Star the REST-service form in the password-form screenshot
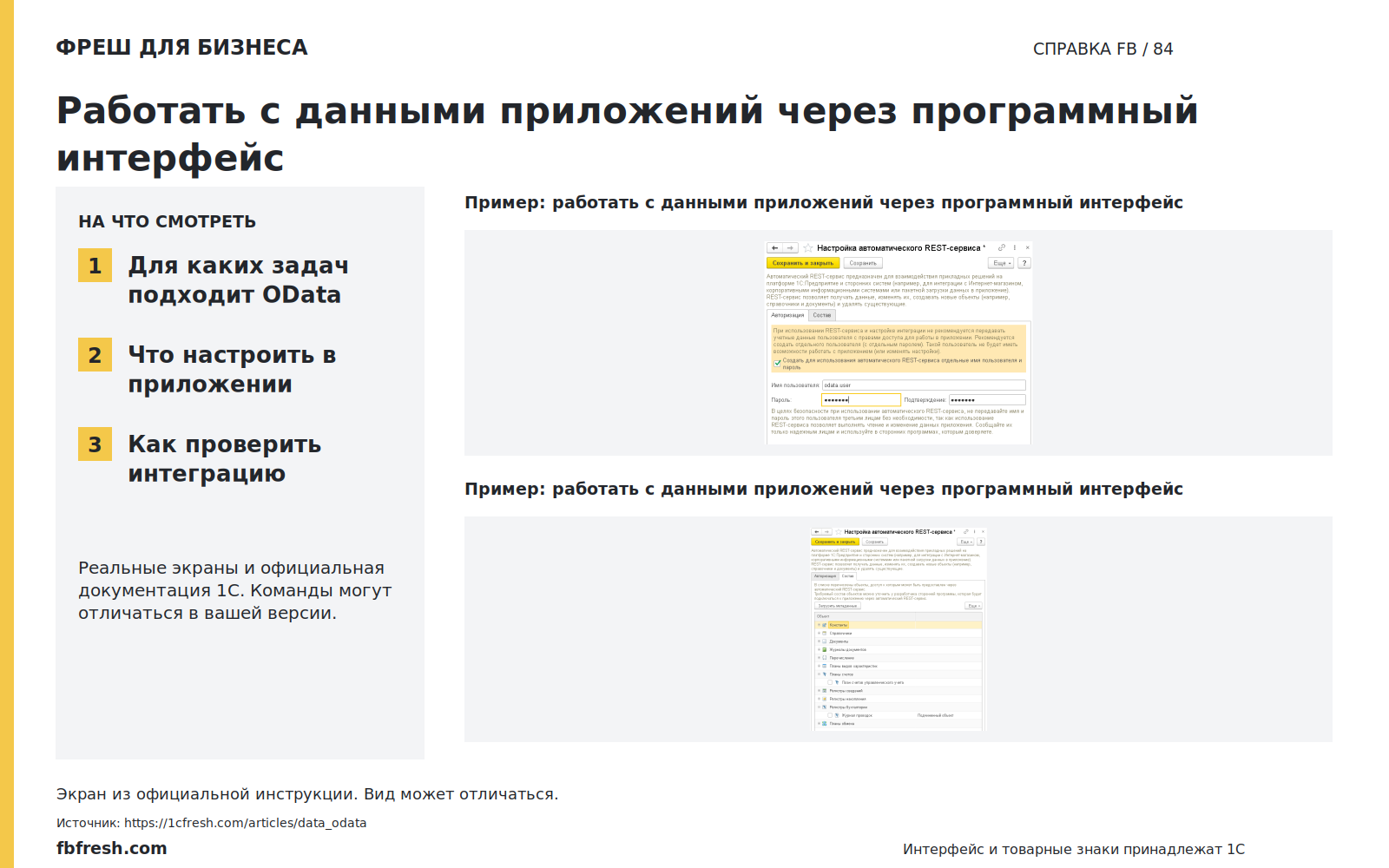 click(x=808, y=247)
